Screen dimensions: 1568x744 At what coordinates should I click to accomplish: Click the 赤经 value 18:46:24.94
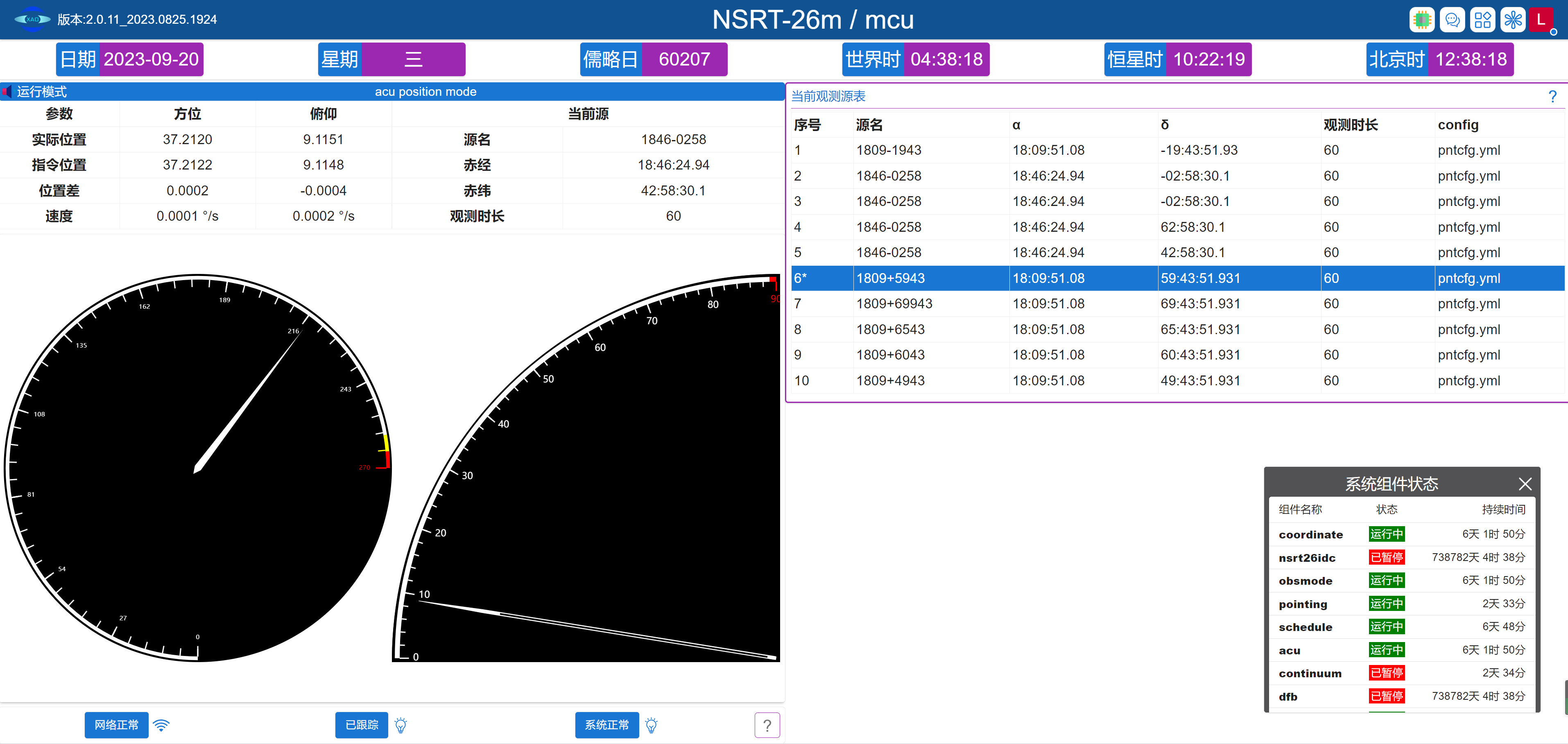pyautogui.click(x=673, y=165)
